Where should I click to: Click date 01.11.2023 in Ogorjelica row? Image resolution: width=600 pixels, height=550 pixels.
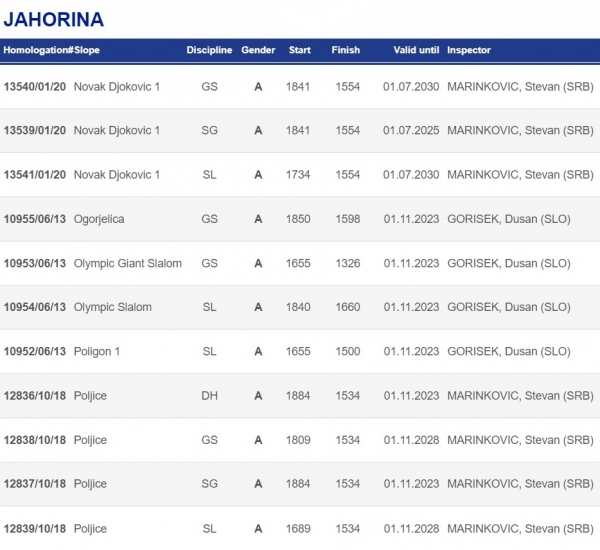(411, 219)
